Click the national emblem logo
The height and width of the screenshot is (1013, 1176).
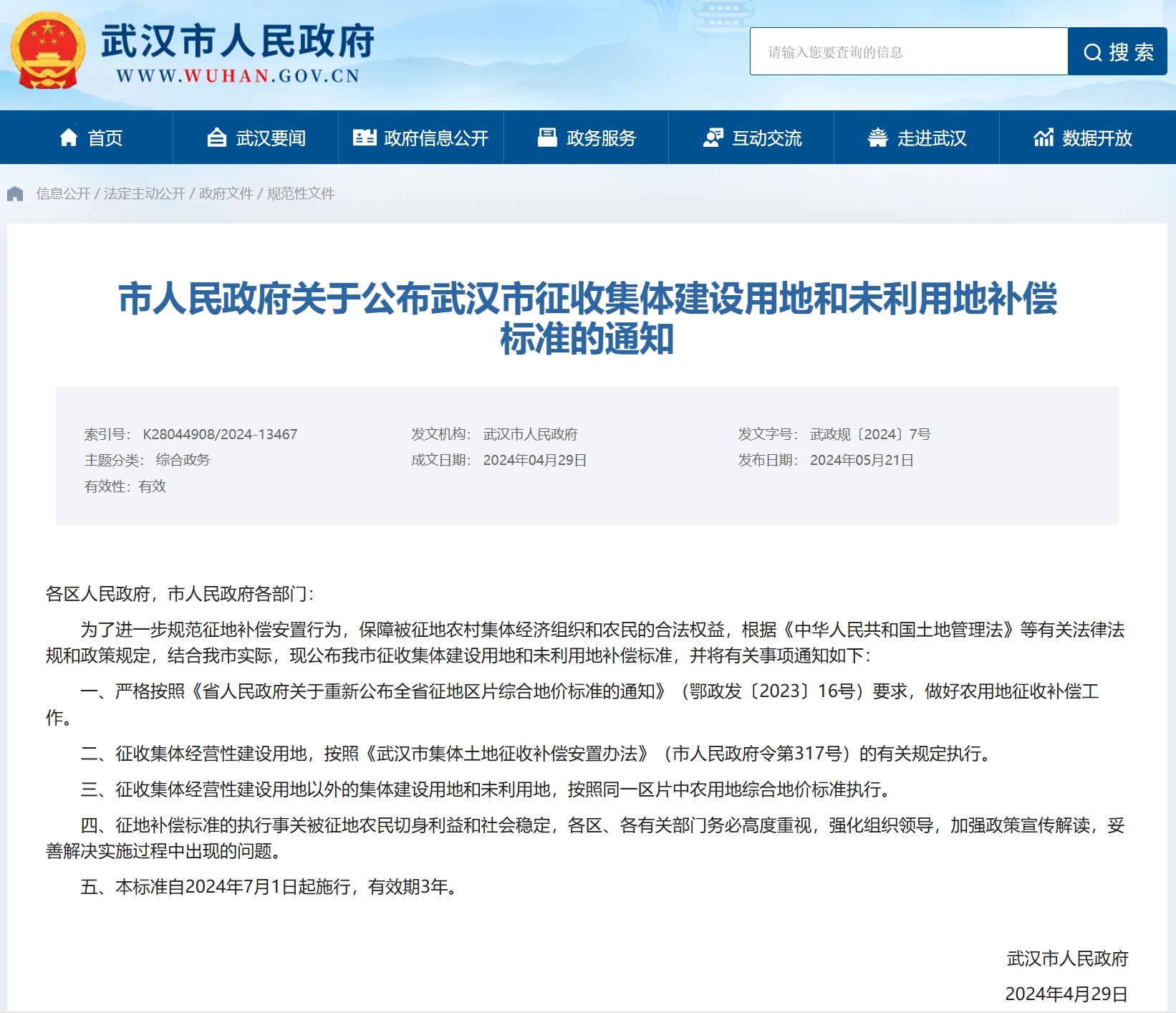click(x=47, y=50)
